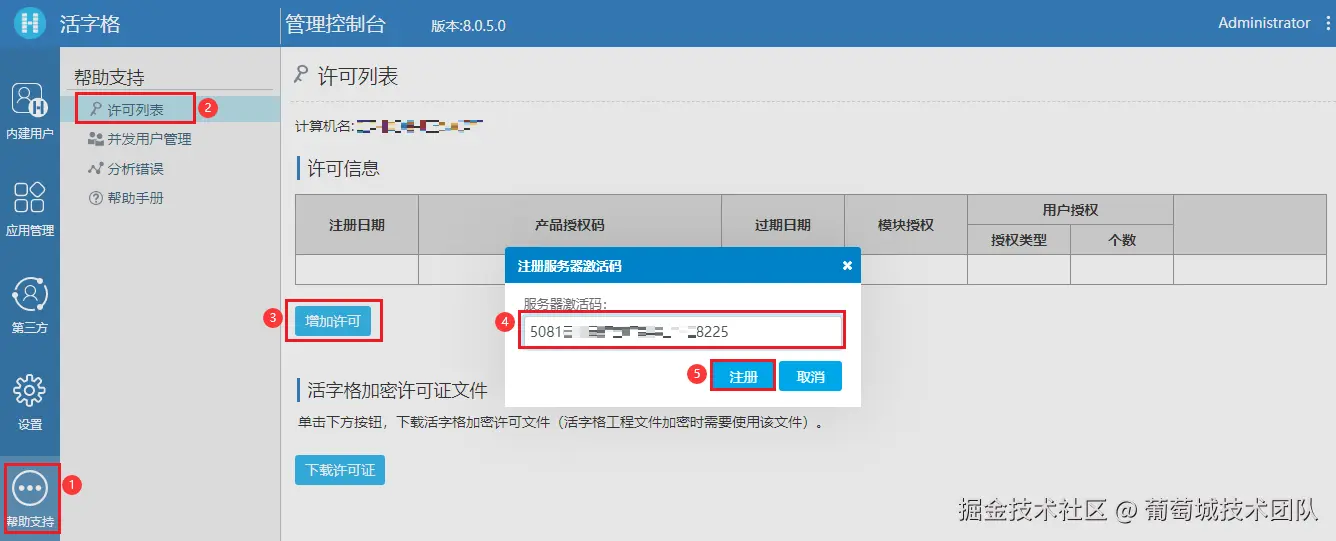1336x541 pixels.
Task: Close the 注册服务器激活码 dialog
Action: 847,265
